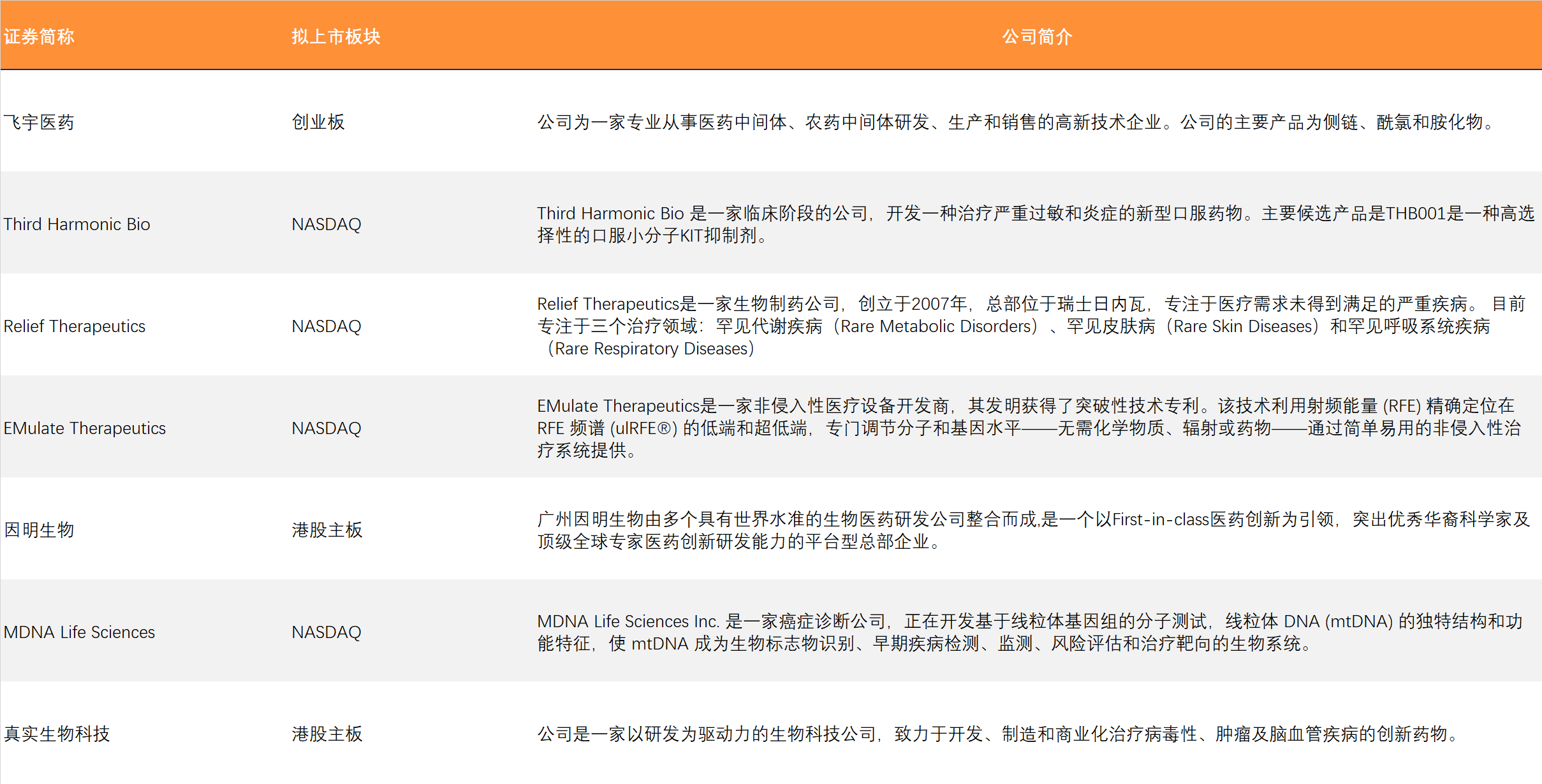Click the EMulate Therapeutics RFE description
The image size is (1542, 784).
pos(1029,428)
